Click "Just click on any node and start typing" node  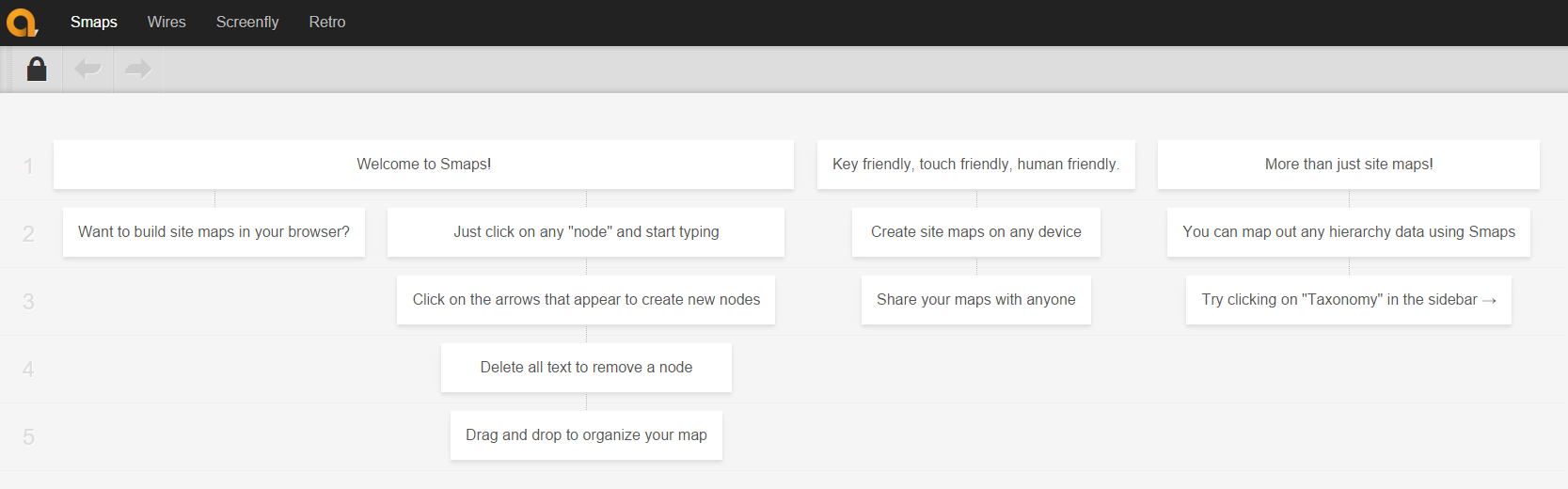tap(586, 232)
